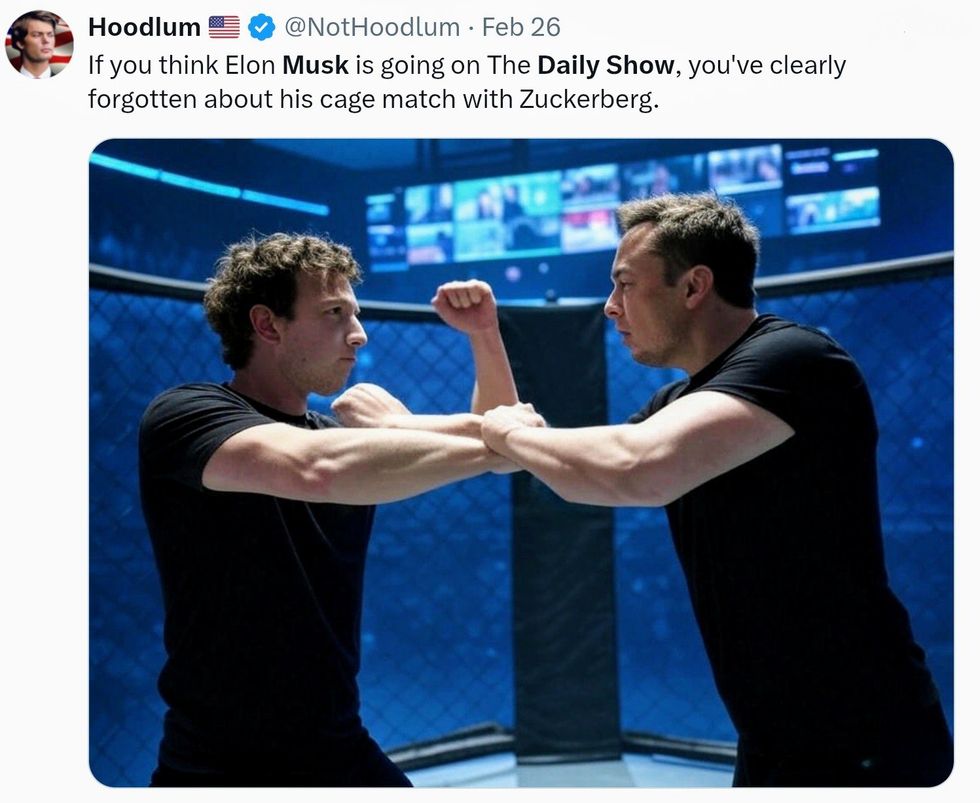Open the tweet via Feb 26 timestamp

click(x=521, y=27)
